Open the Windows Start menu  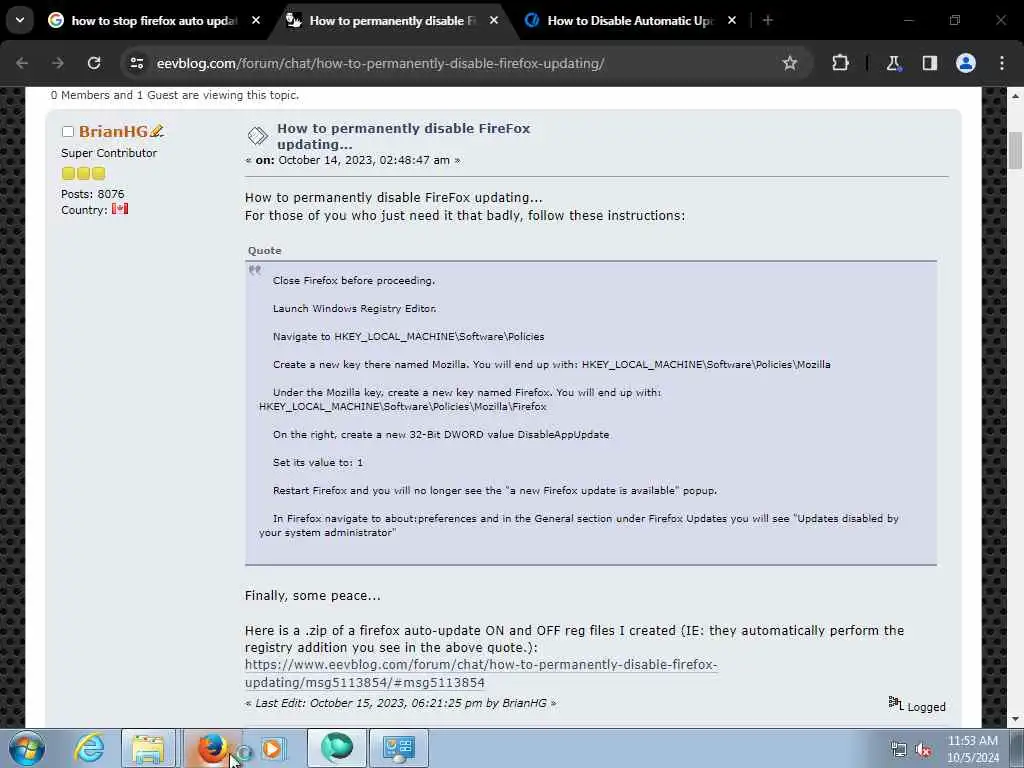(x=27, y=748)
